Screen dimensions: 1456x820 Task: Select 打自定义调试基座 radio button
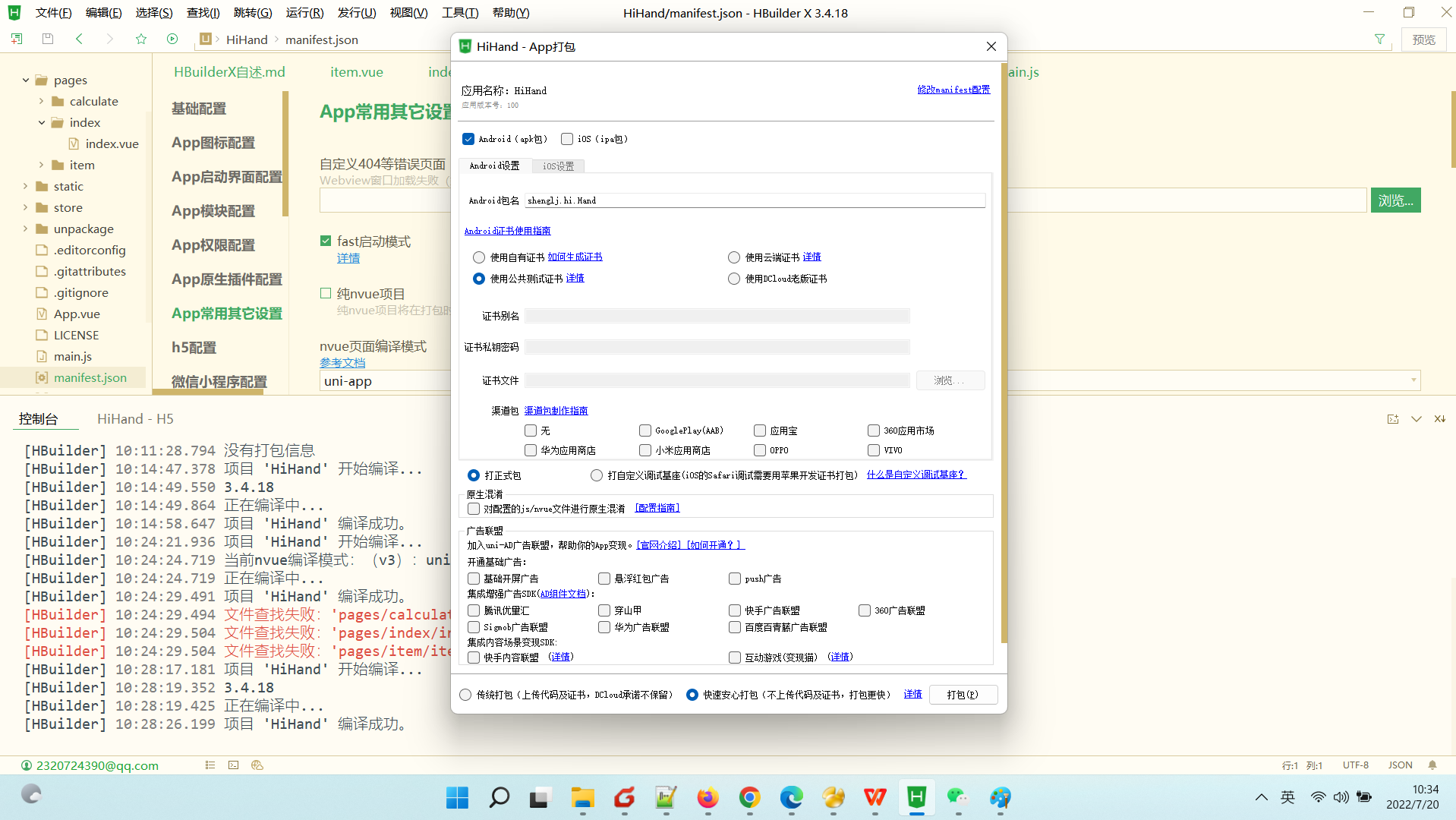[597, 475]
